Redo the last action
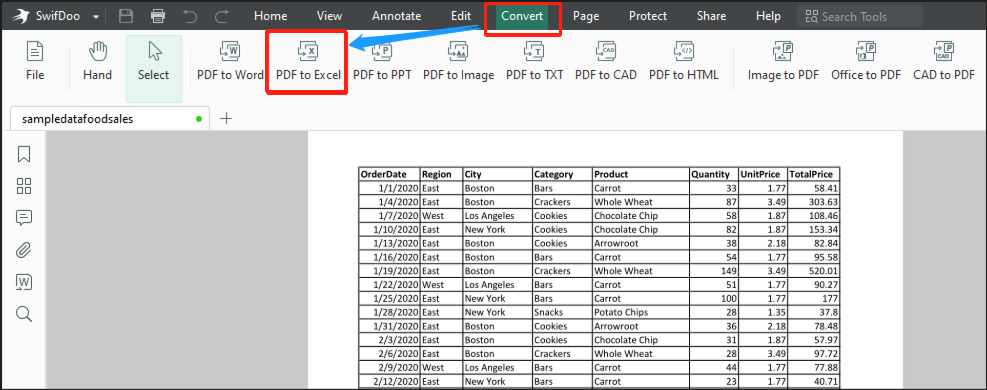 point(222,16)
